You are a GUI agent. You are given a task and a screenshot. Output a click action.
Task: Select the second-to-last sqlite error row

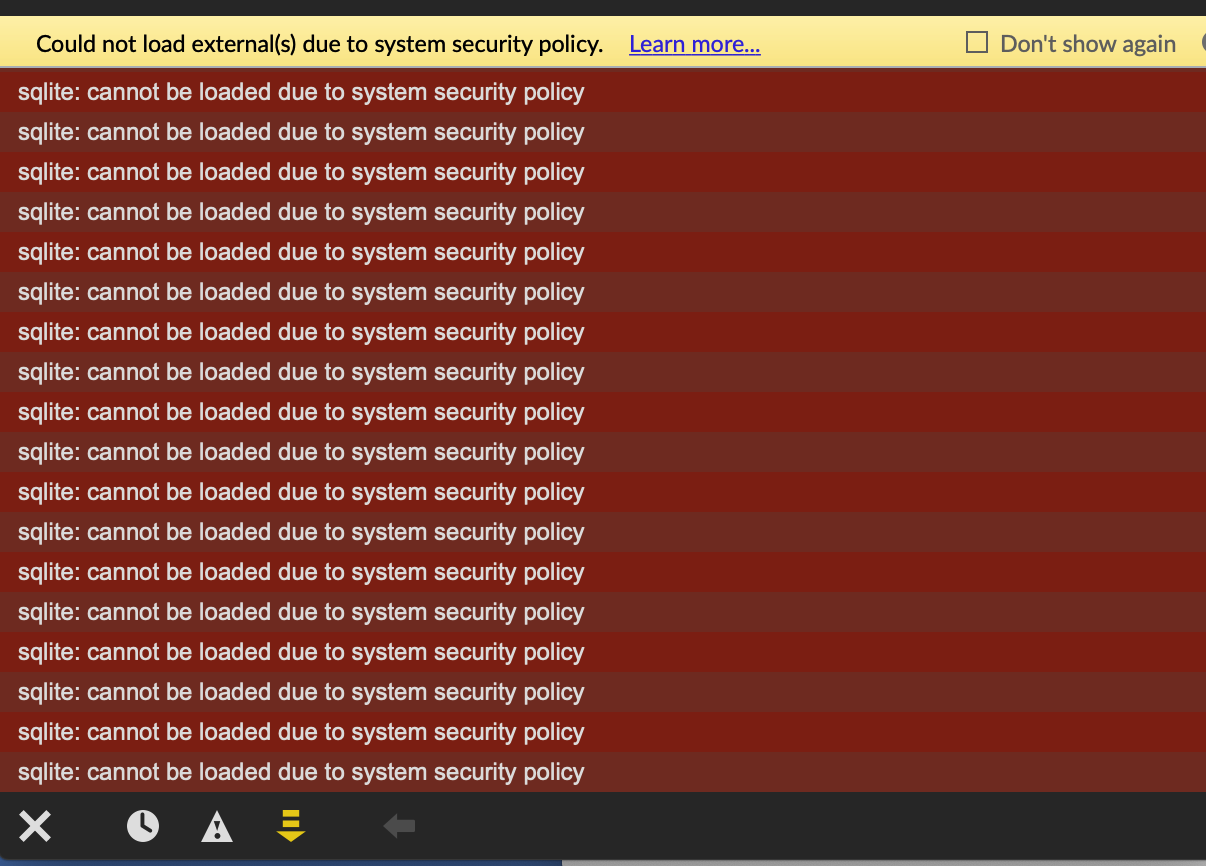(603, 732)
